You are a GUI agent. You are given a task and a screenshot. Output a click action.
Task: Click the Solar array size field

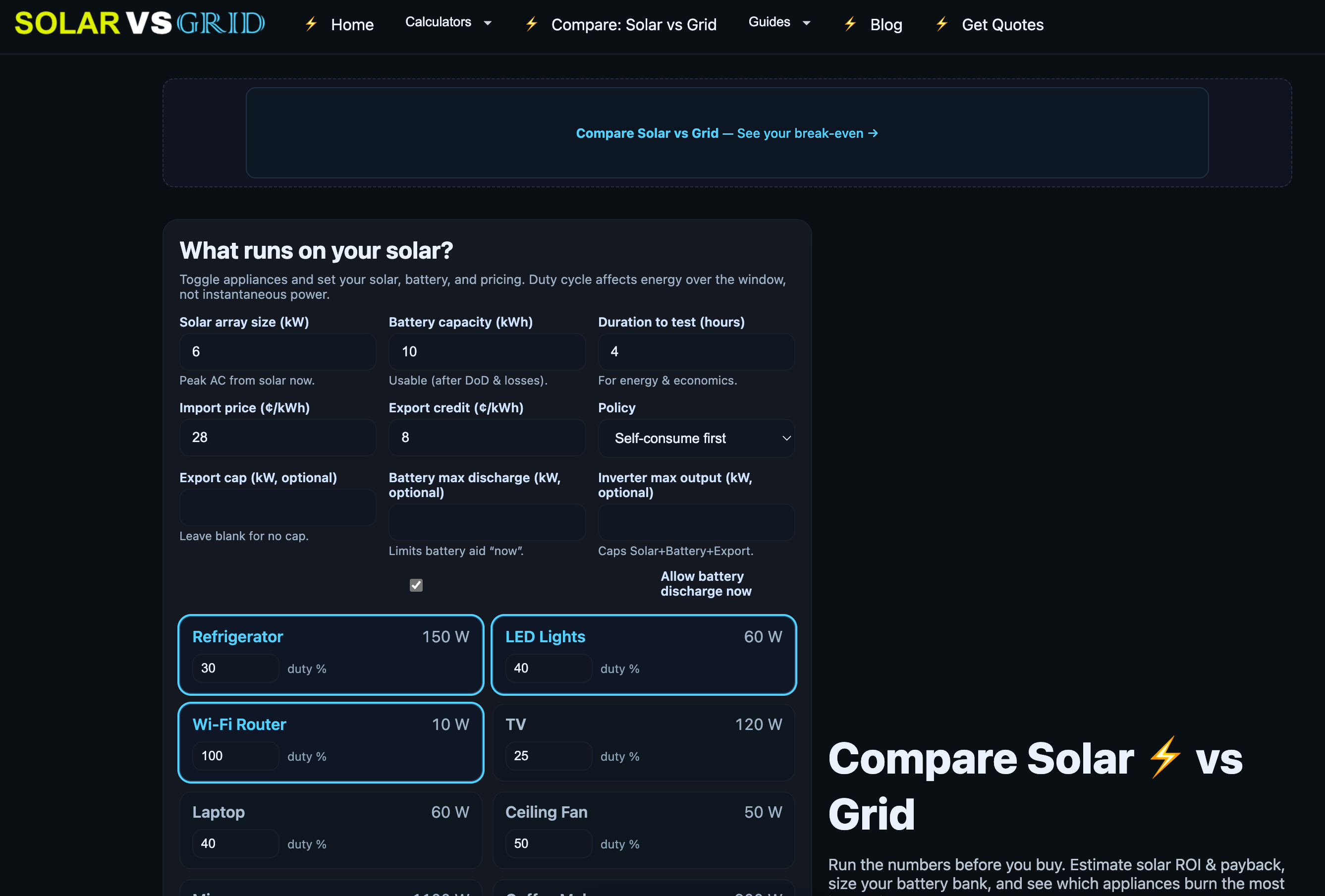[277, 351]
